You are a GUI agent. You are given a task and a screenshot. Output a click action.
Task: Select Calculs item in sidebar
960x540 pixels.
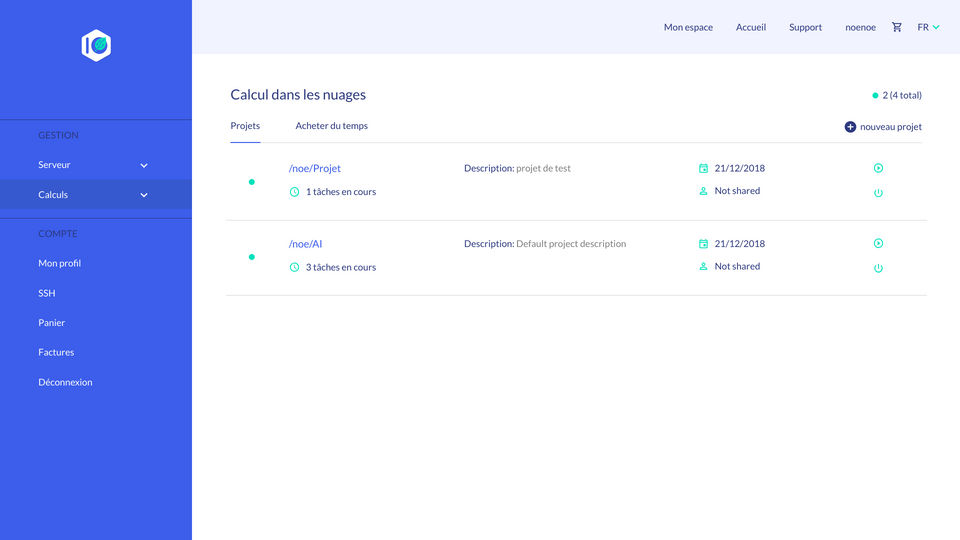tap(96, 195)
